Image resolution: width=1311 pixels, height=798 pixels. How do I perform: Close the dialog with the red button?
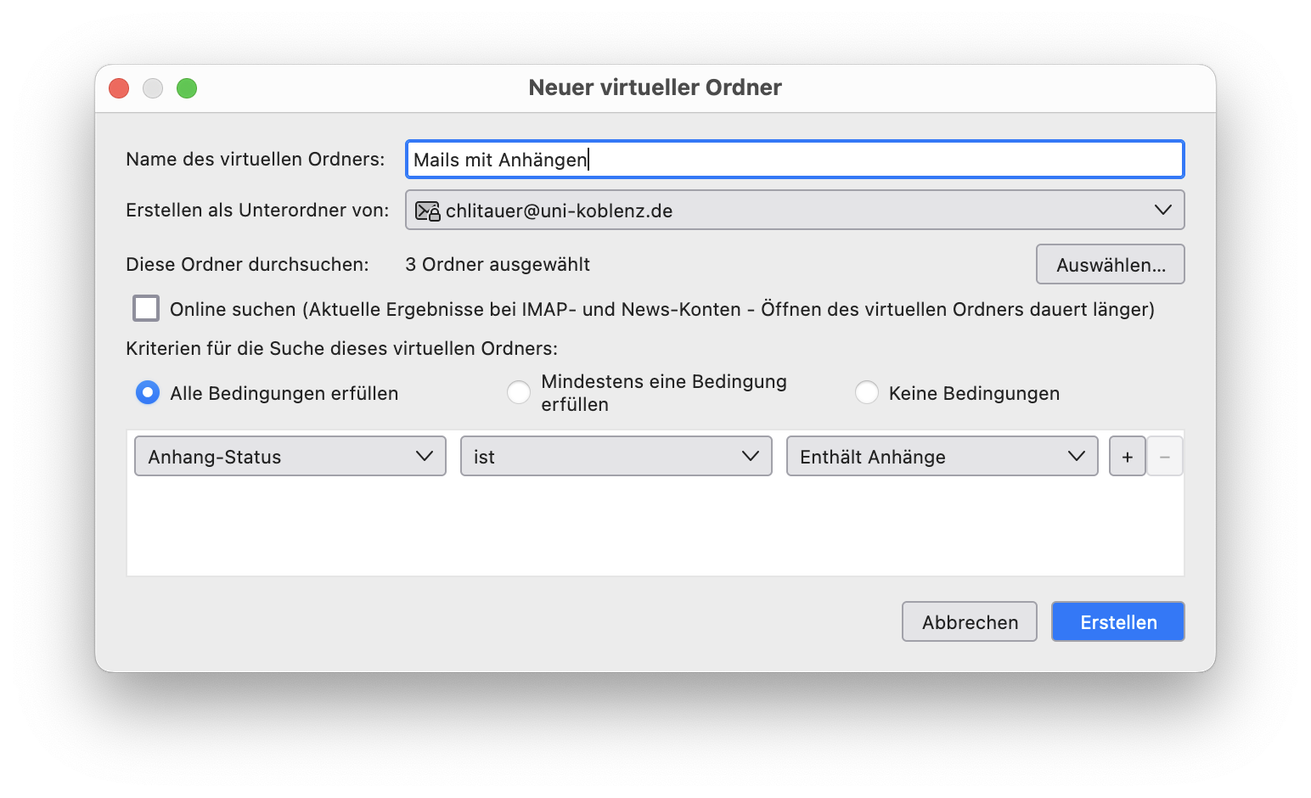tap(119, 88)
